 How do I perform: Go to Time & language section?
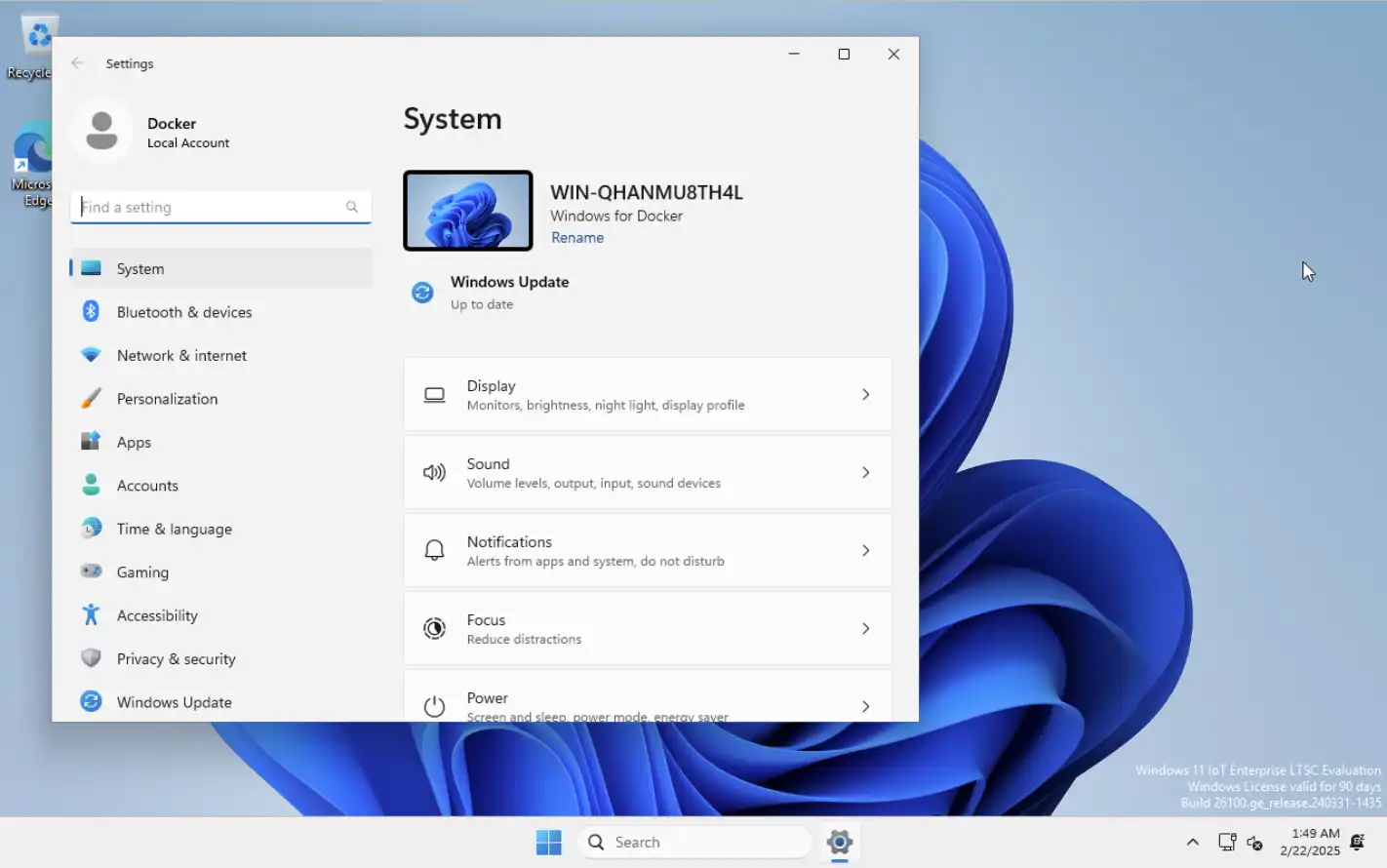pos(174,529)
